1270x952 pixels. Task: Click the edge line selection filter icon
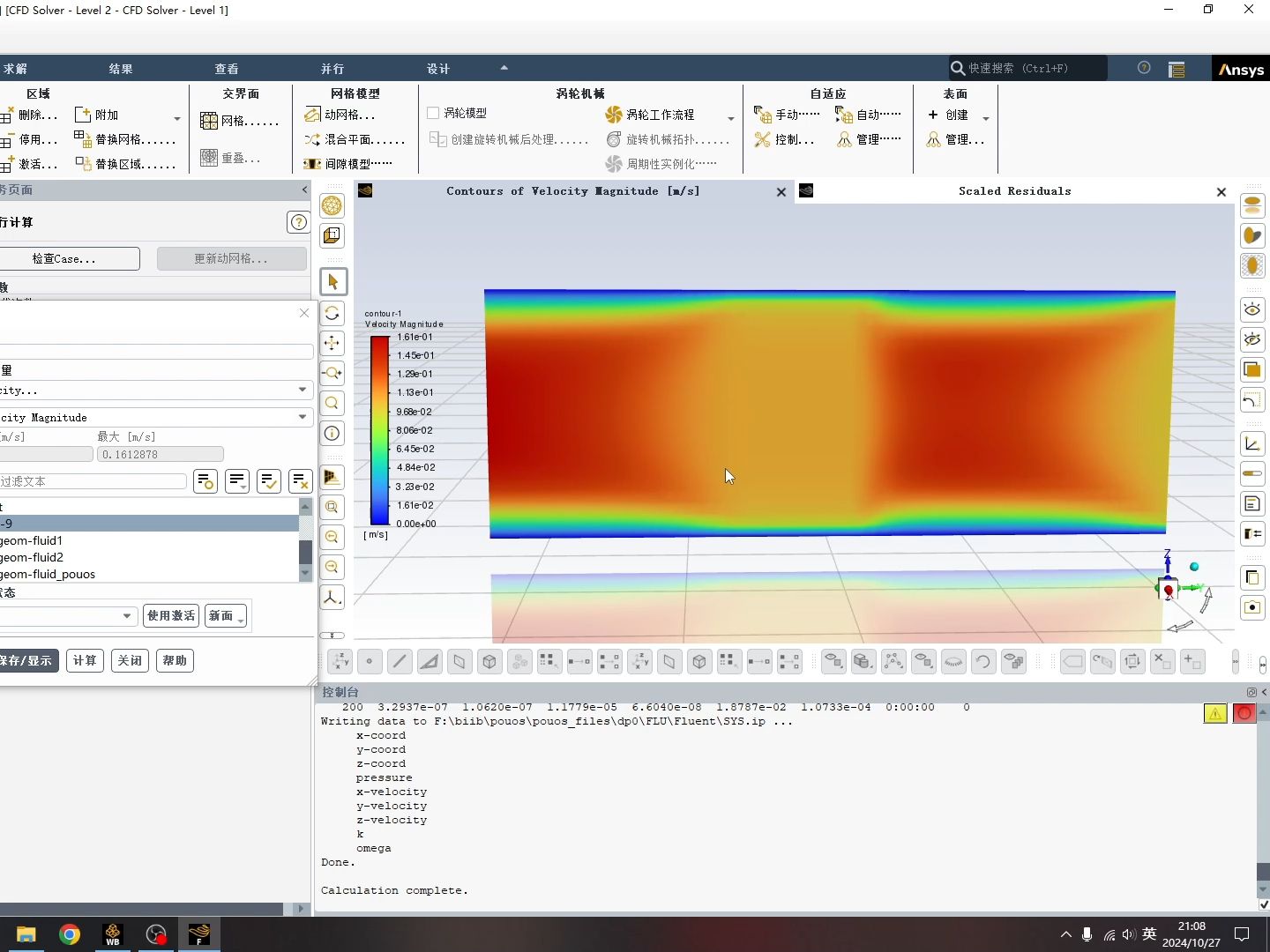(x=400, y=661)
